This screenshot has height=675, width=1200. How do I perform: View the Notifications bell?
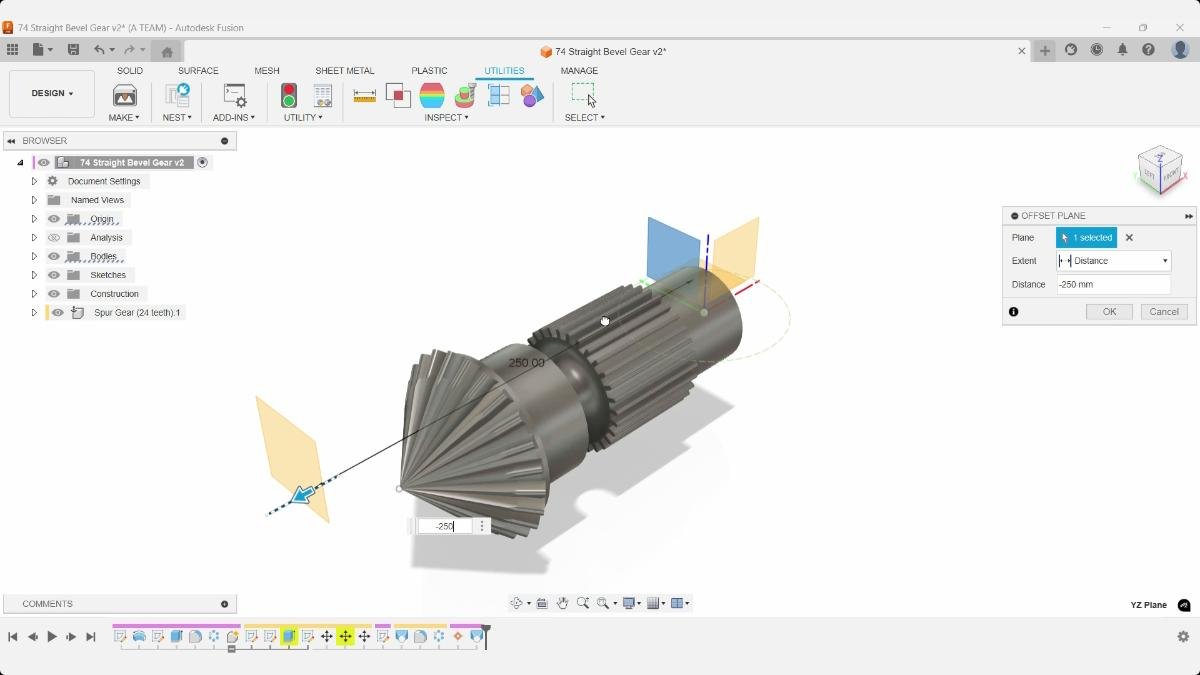pyautogui.click(x=1122, y=50)
